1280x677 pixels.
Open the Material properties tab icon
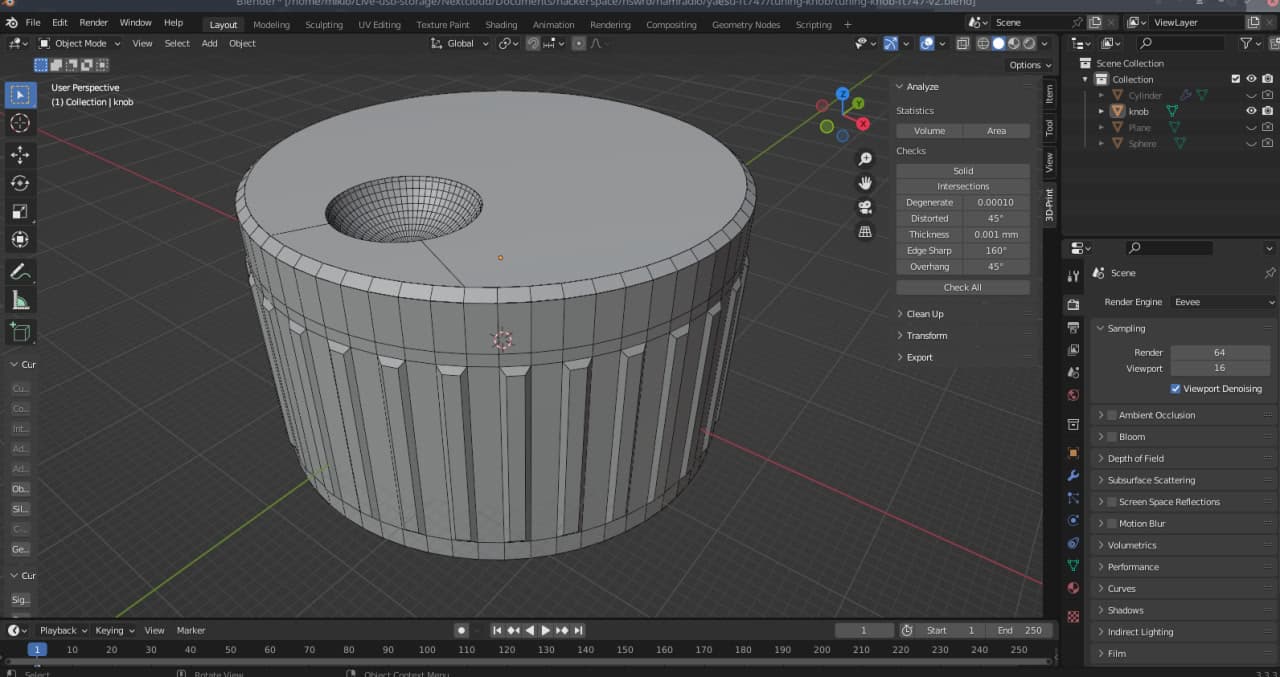click(1073, 589)
